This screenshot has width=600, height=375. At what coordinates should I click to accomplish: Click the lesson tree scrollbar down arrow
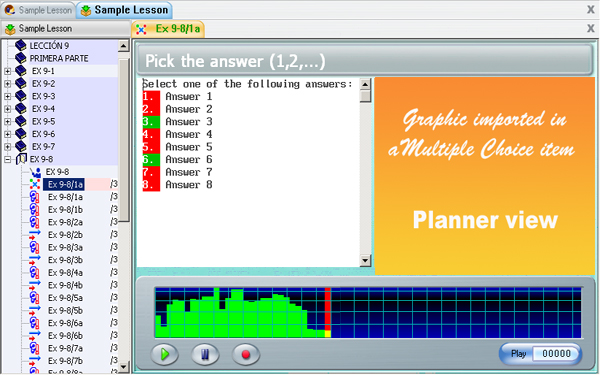(123, 367)
